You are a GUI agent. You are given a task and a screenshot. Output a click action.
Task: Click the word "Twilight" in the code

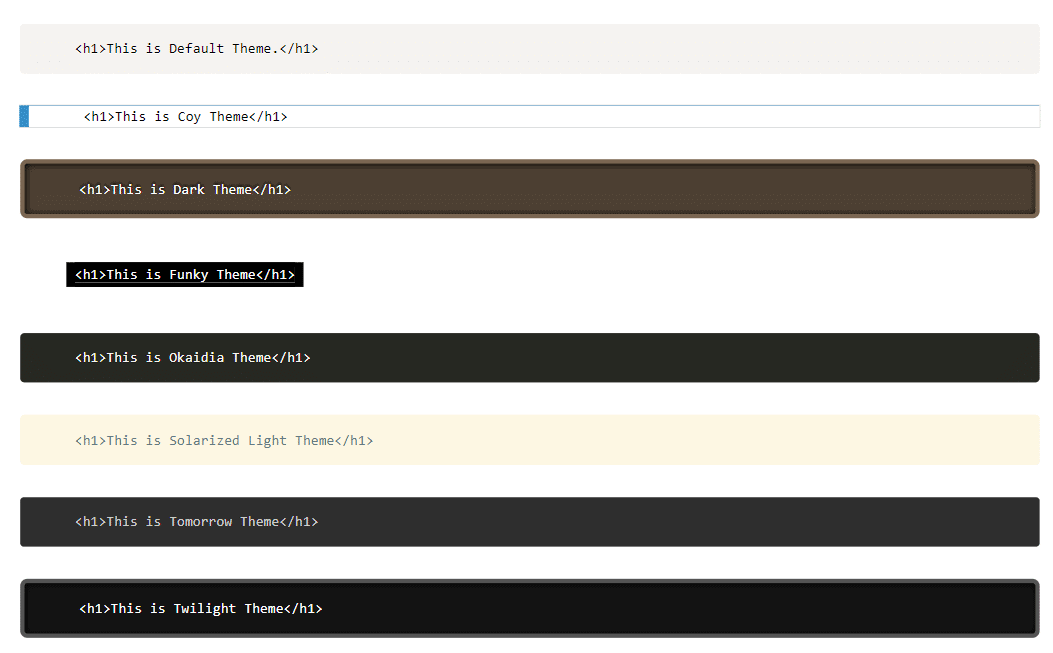pyautogui.click(x=204, y=609)
